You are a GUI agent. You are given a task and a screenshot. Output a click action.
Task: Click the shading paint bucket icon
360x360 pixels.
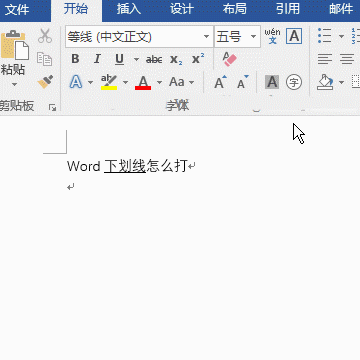pos(325,82)
